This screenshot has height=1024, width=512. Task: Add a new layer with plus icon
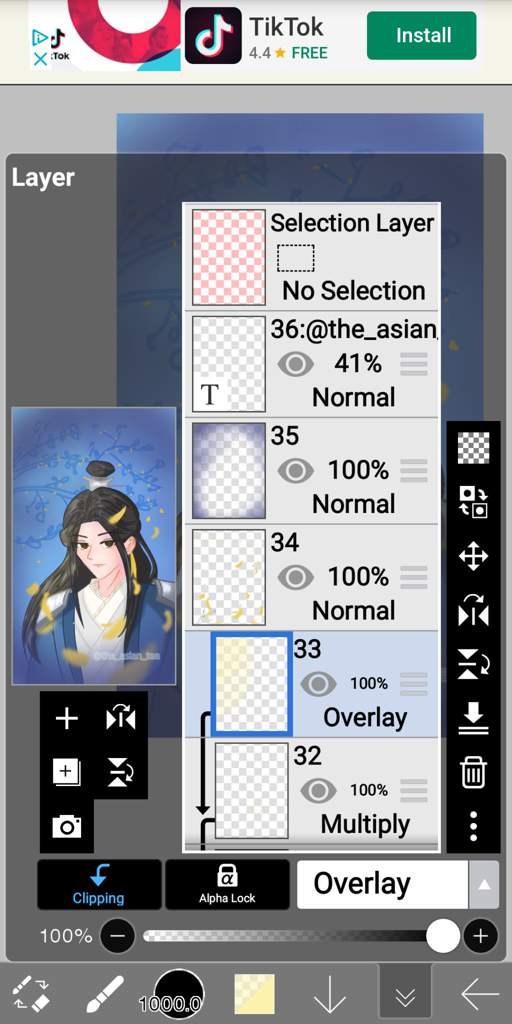(67, 719)
